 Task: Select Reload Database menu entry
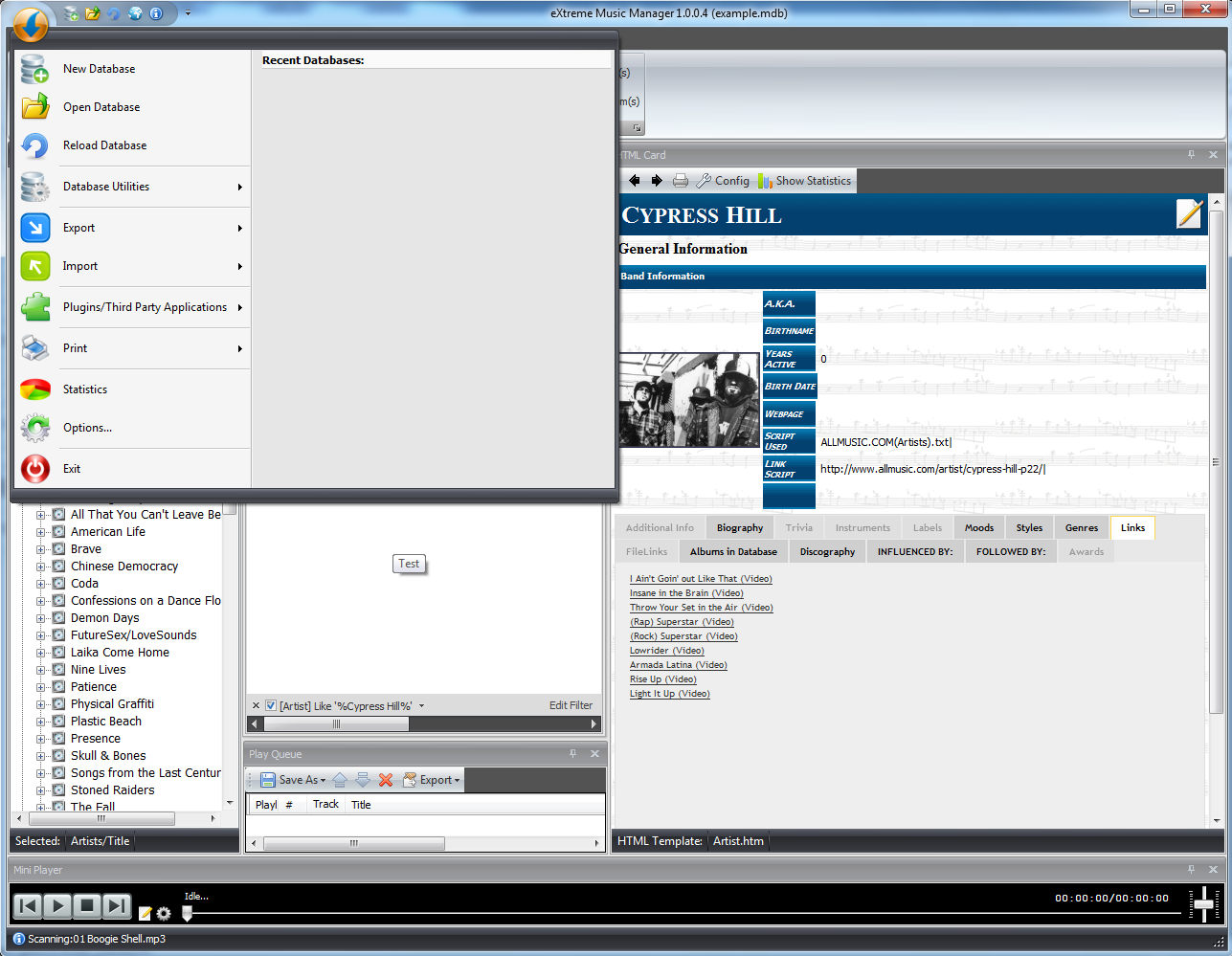(134, 145)
